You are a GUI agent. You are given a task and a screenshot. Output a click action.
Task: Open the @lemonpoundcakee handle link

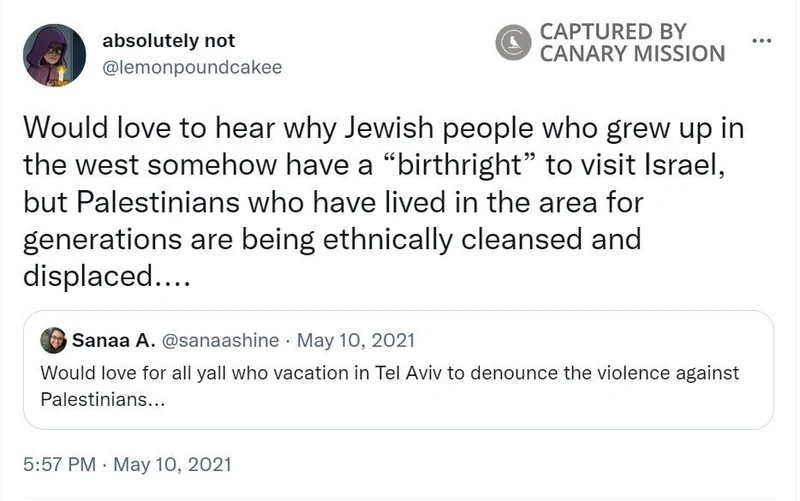coord(191,67)
